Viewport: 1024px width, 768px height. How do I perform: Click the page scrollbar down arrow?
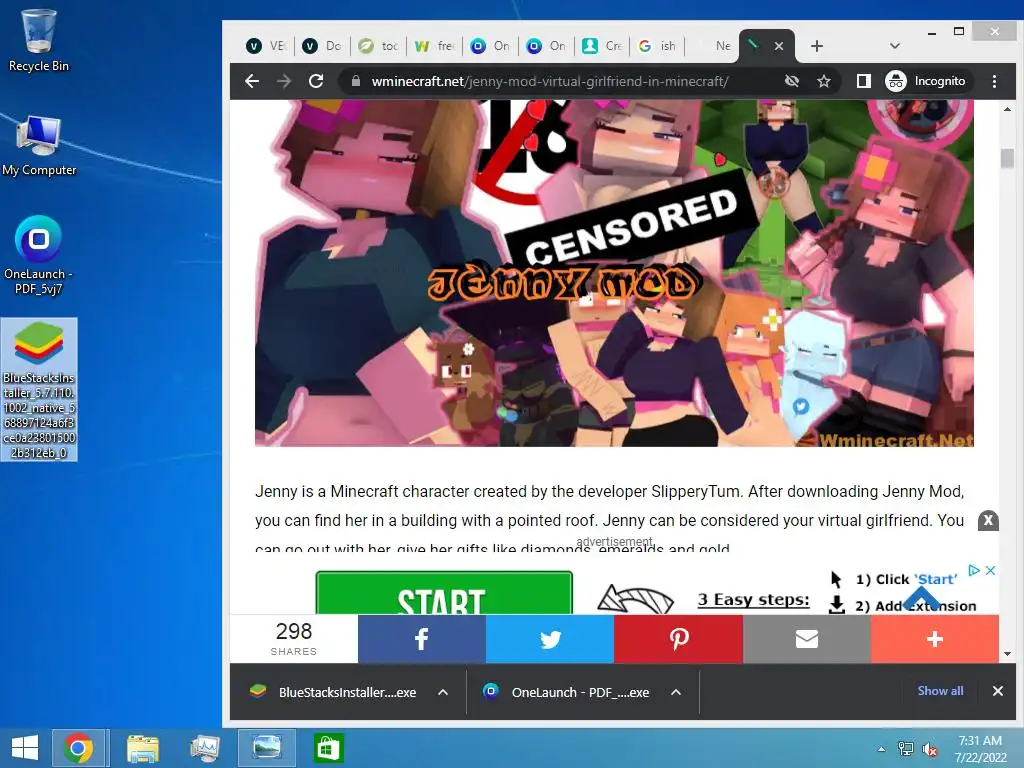click(x=1007, y=654)
